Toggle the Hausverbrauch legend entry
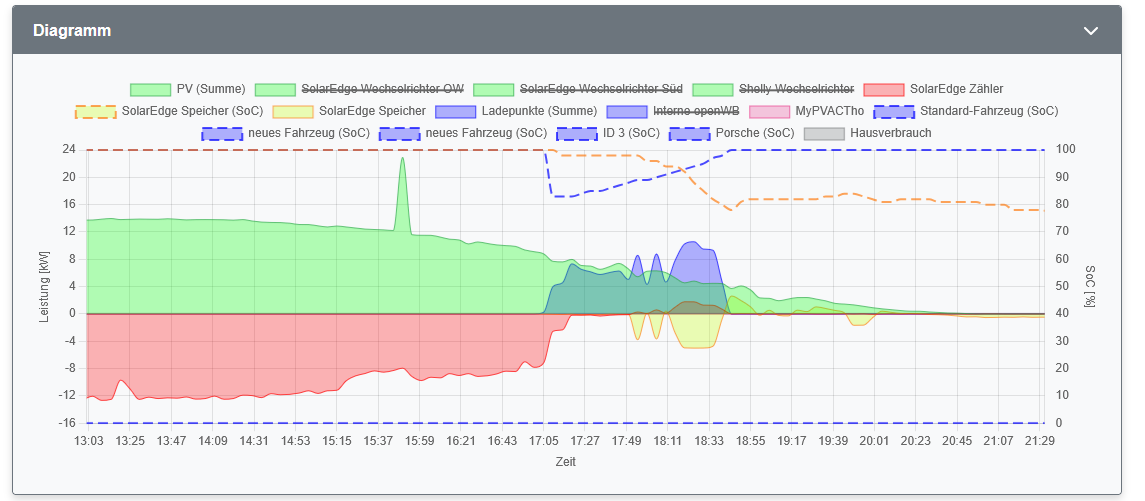This screenshot has width=1145, height=501. [891, 133]
